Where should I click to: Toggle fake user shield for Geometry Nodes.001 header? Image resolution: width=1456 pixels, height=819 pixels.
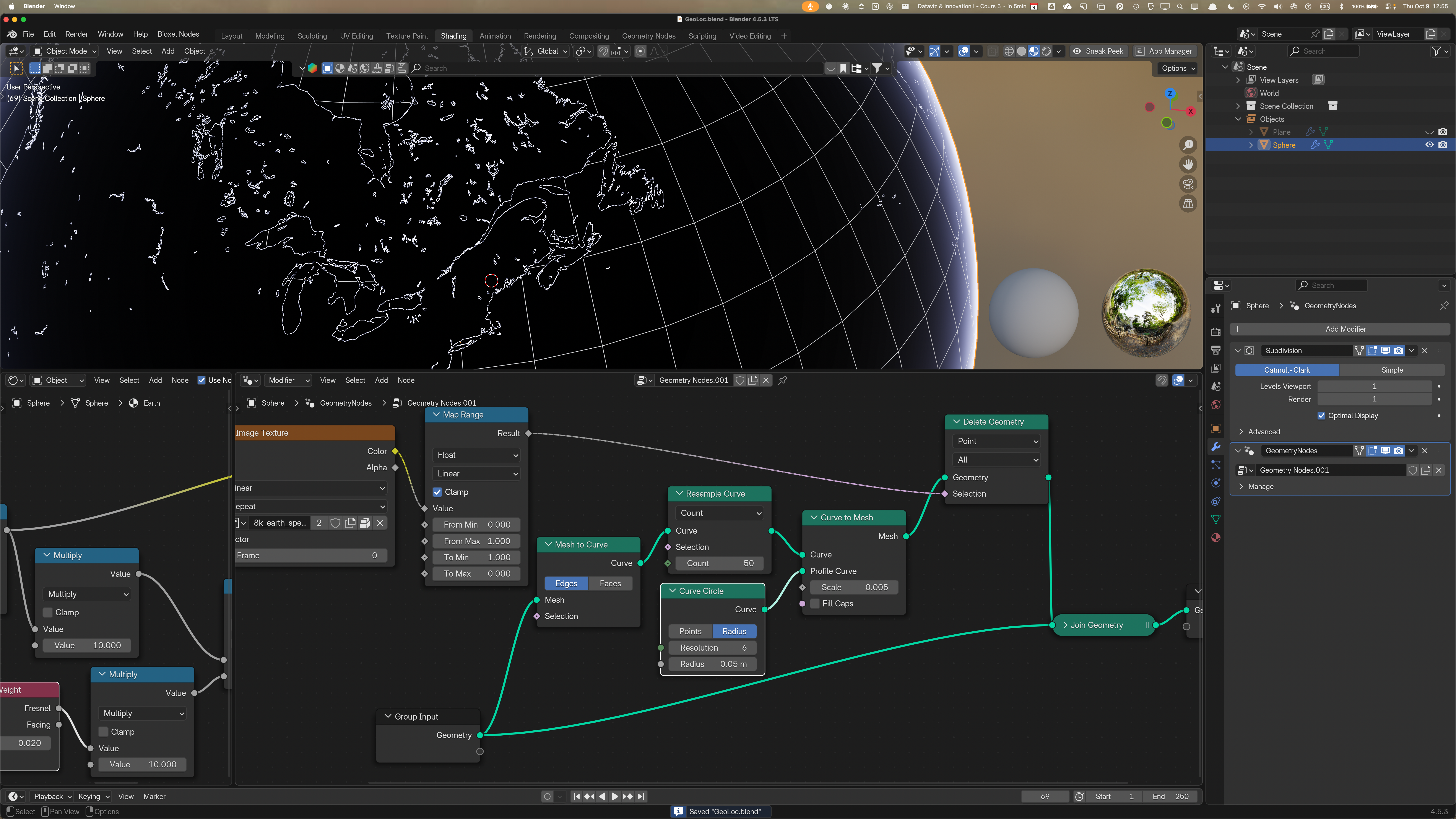pos(740,380)
